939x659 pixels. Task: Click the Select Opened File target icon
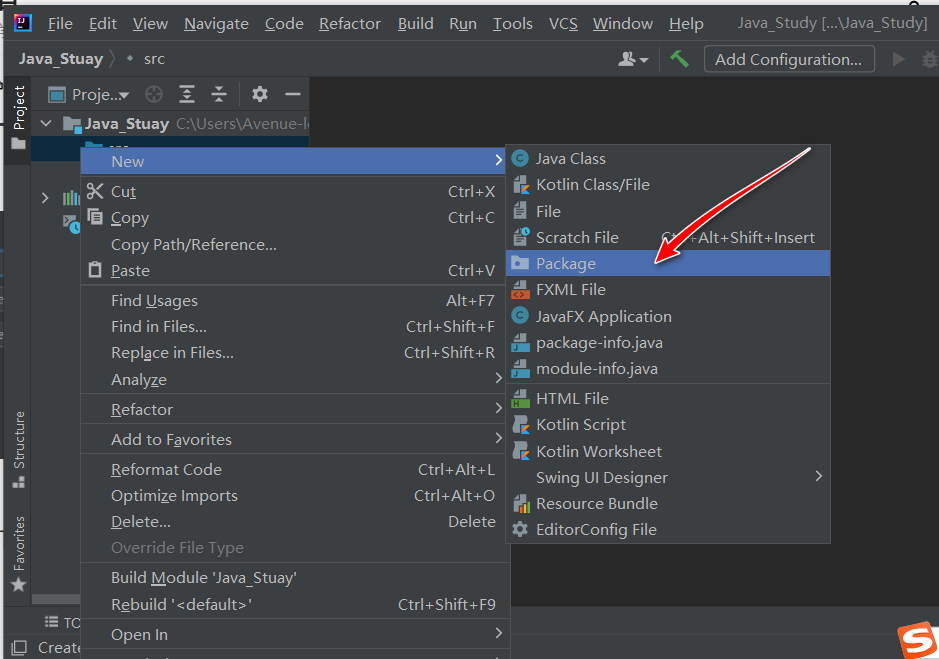pos(154,94)
